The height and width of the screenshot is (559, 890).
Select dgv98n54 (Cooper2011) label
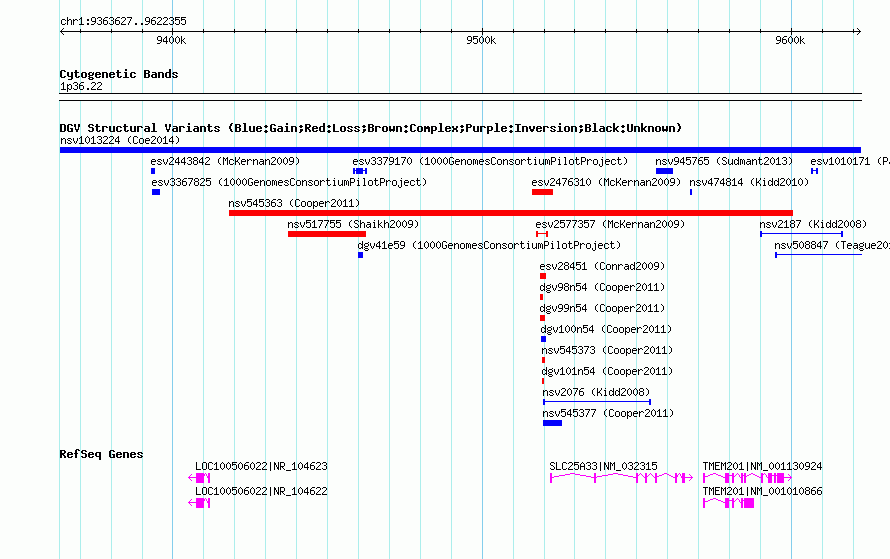click(602, 287)
